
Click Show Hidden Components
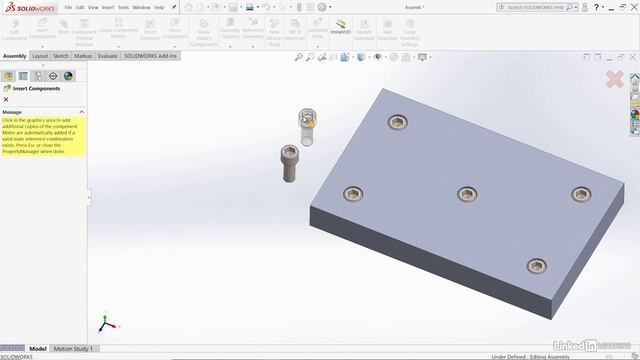(x=204, y=32)
